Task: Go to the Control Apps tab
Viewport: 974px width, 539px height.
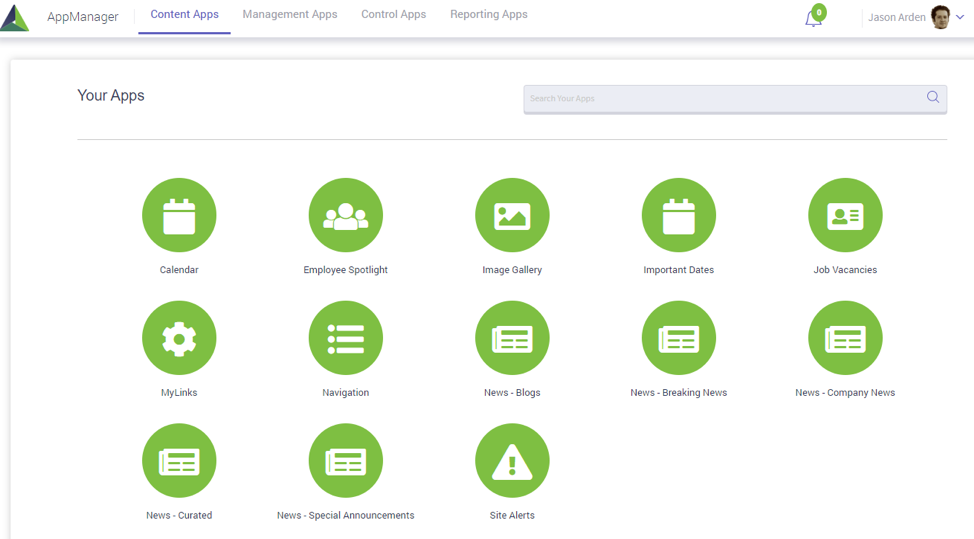Action: point(393,15)
